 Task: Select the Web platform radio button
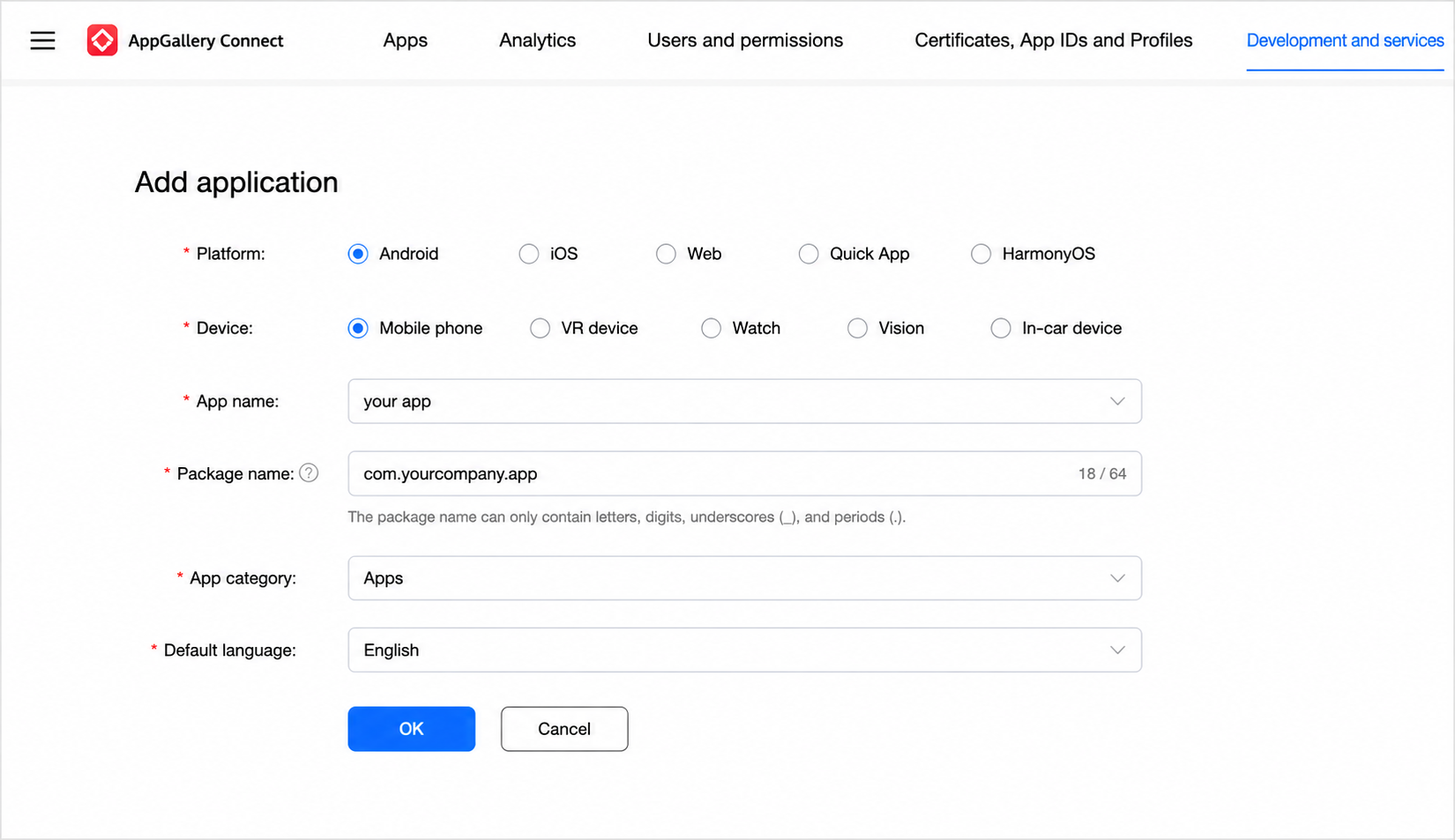point(666,254)
